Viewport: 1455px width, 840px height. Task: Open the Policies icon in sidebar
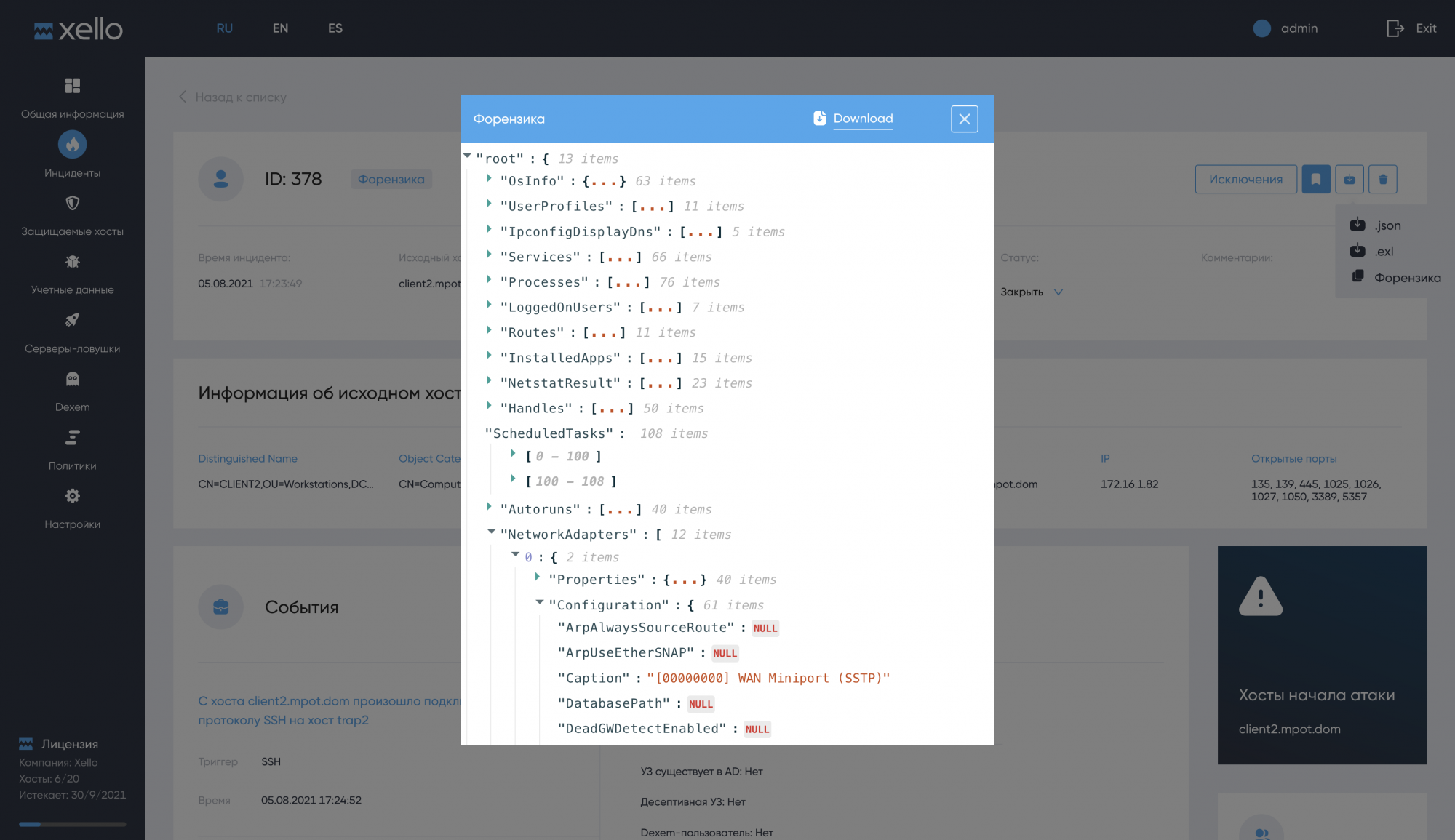[72, 438]
